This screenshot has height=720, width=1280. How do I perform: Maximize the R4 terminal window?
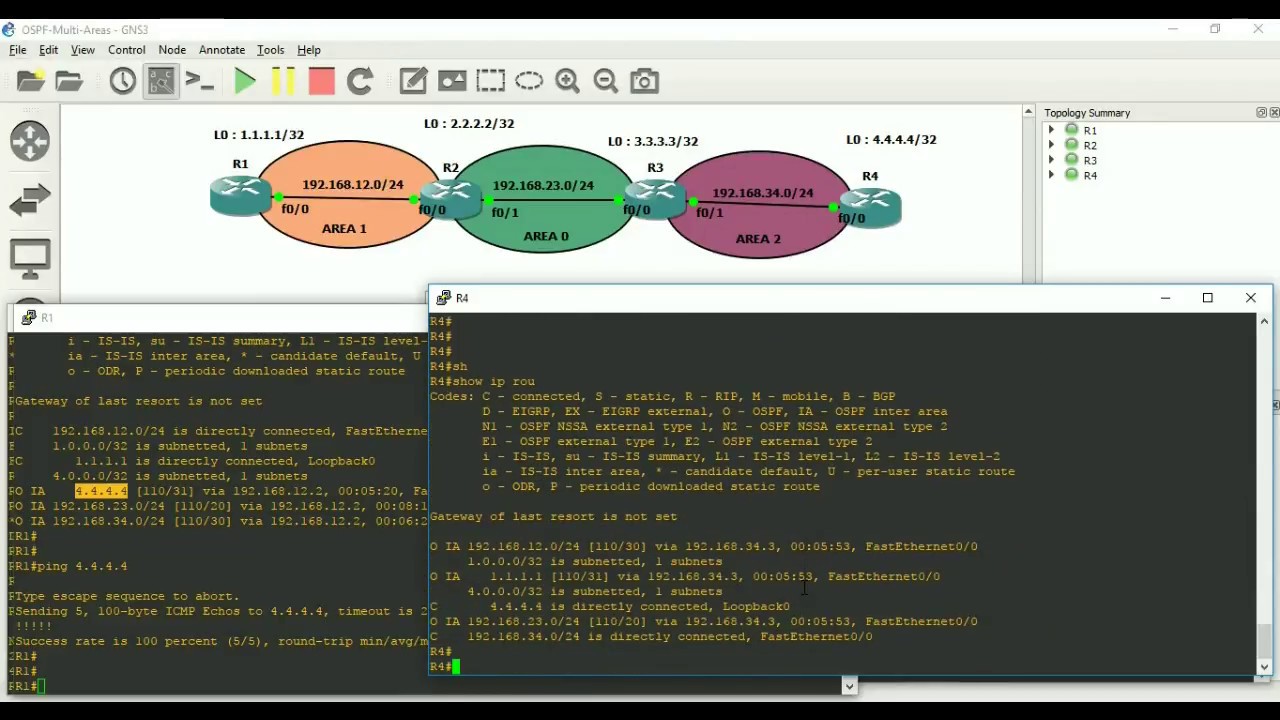pos(1208,298)
